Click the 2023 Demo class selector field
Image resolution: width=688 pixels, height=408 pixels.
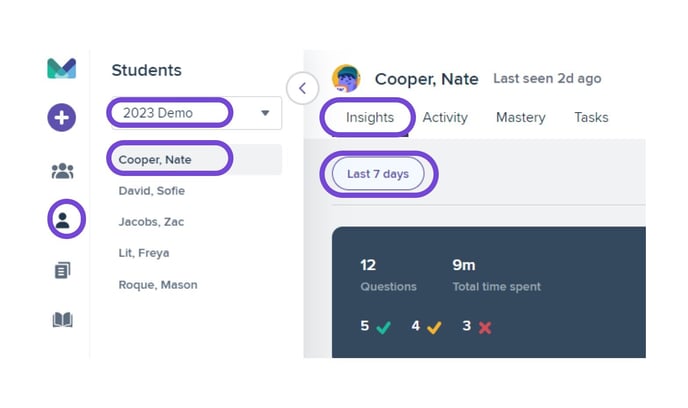[x=196, y=113]
